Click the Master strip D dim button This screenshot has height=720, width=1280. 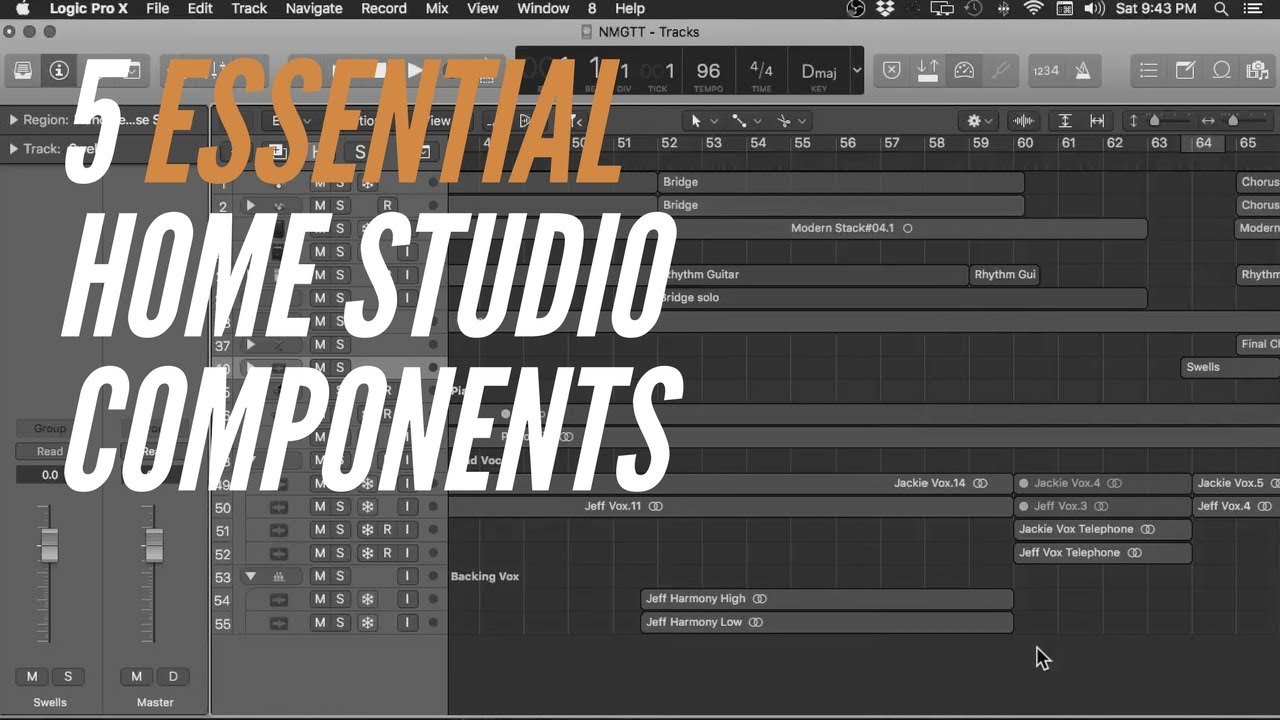[172, 677]
